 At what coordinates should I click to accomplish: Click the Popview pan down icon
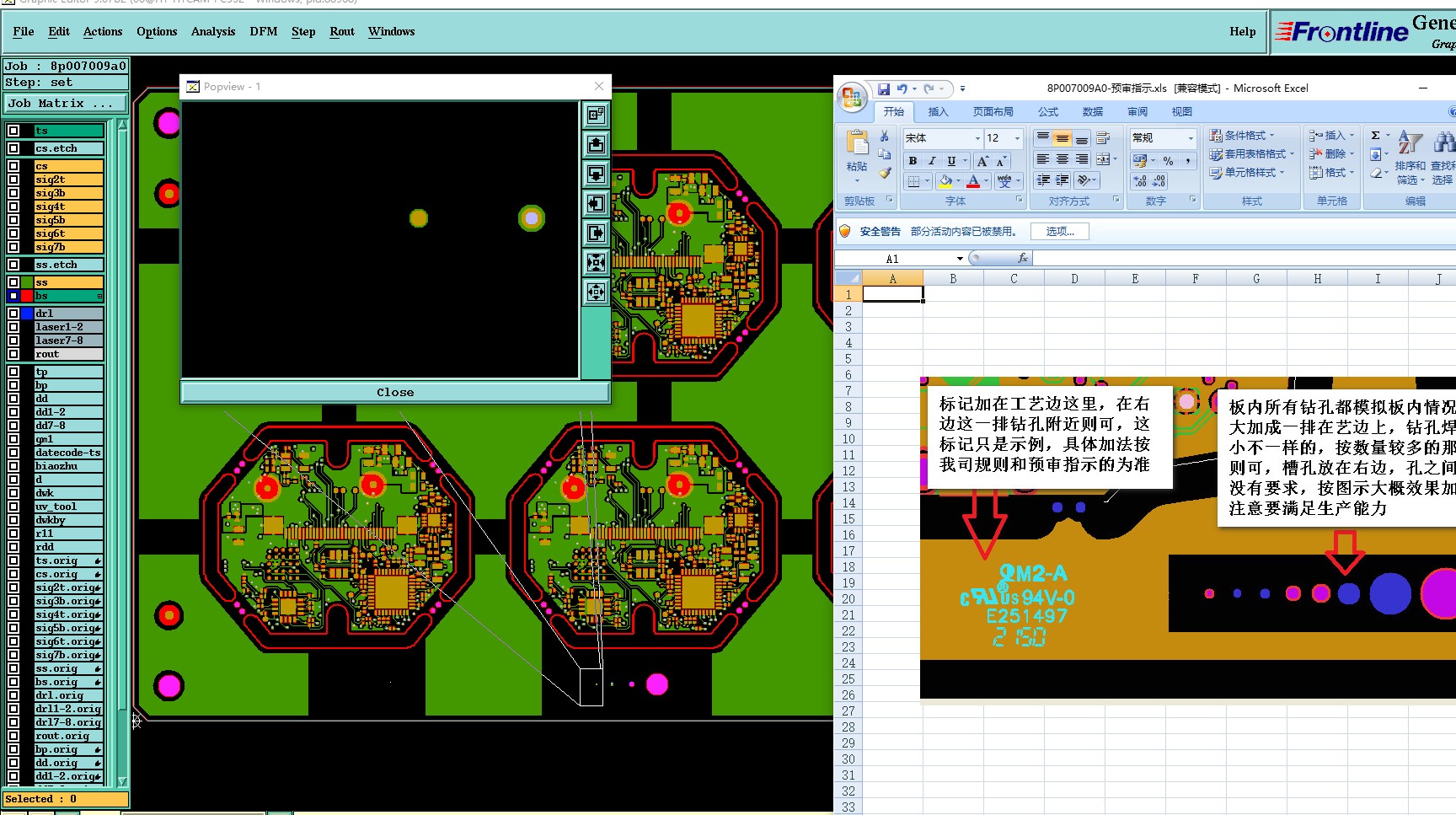pos(596,174)
